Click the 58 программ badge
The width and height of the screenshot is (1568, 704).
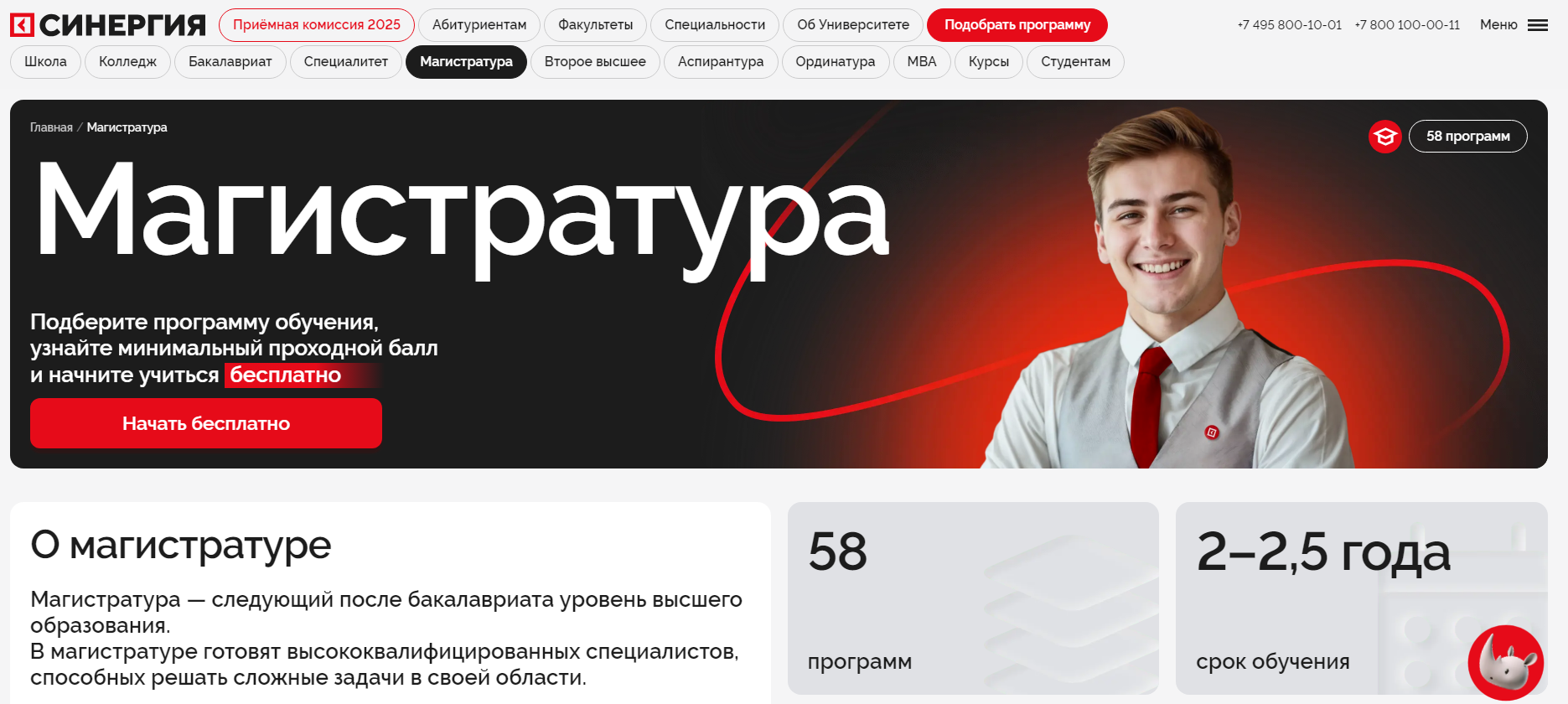1468,136
